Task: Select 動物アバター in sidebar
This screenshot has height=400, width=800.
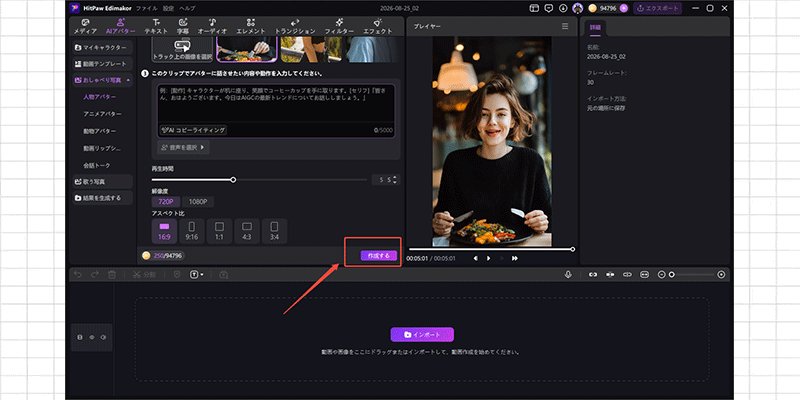Action: tap(99, 131)
